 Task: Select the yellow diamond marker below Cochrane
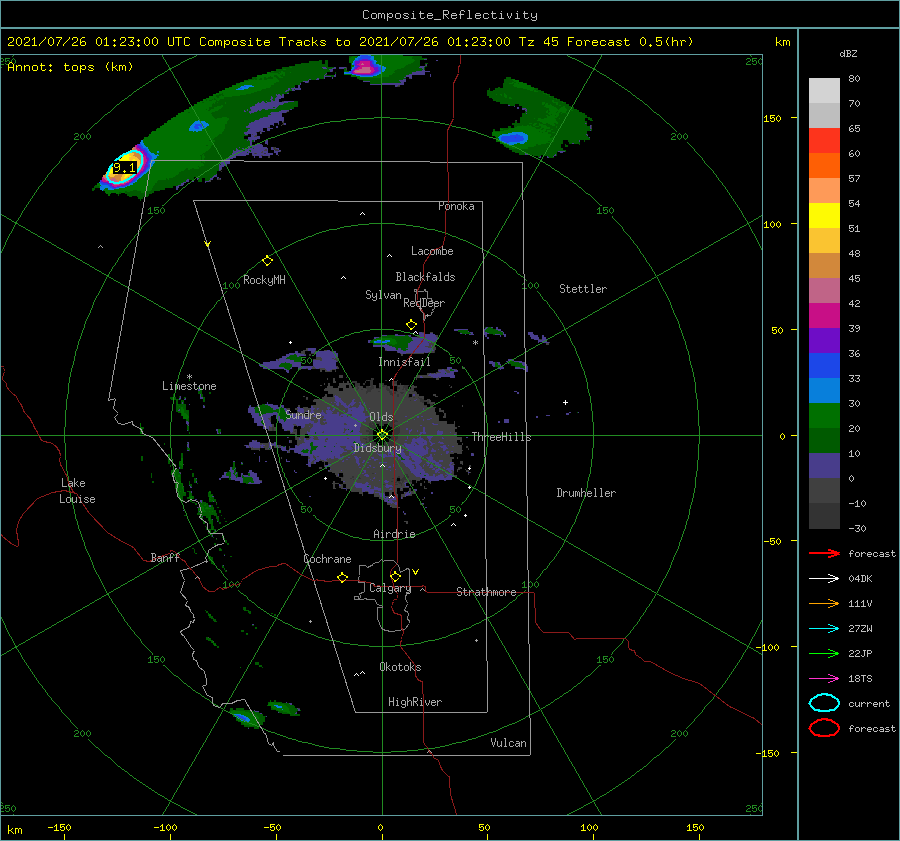[343, 577]
